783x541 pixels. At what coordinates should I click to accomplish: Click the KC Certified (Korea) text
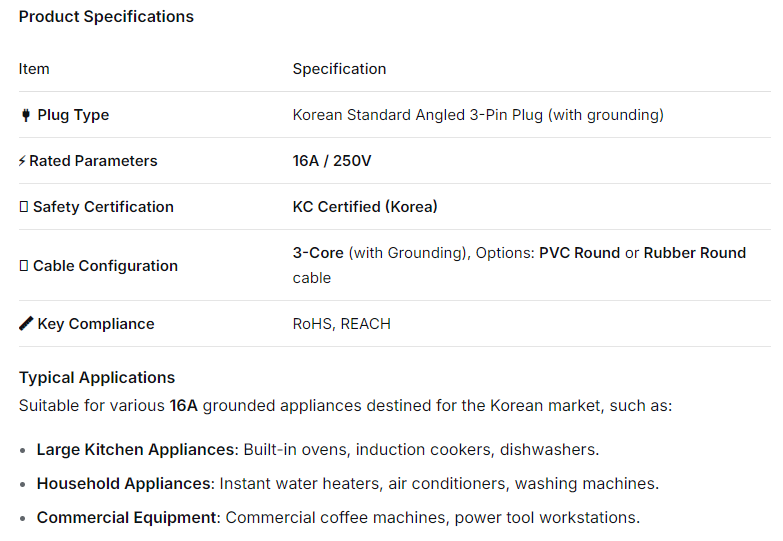click(365, 207)
